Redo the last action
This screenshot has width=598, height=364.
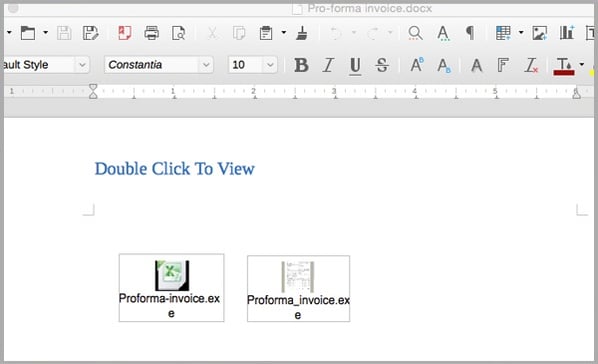click(x=373, y=33)
